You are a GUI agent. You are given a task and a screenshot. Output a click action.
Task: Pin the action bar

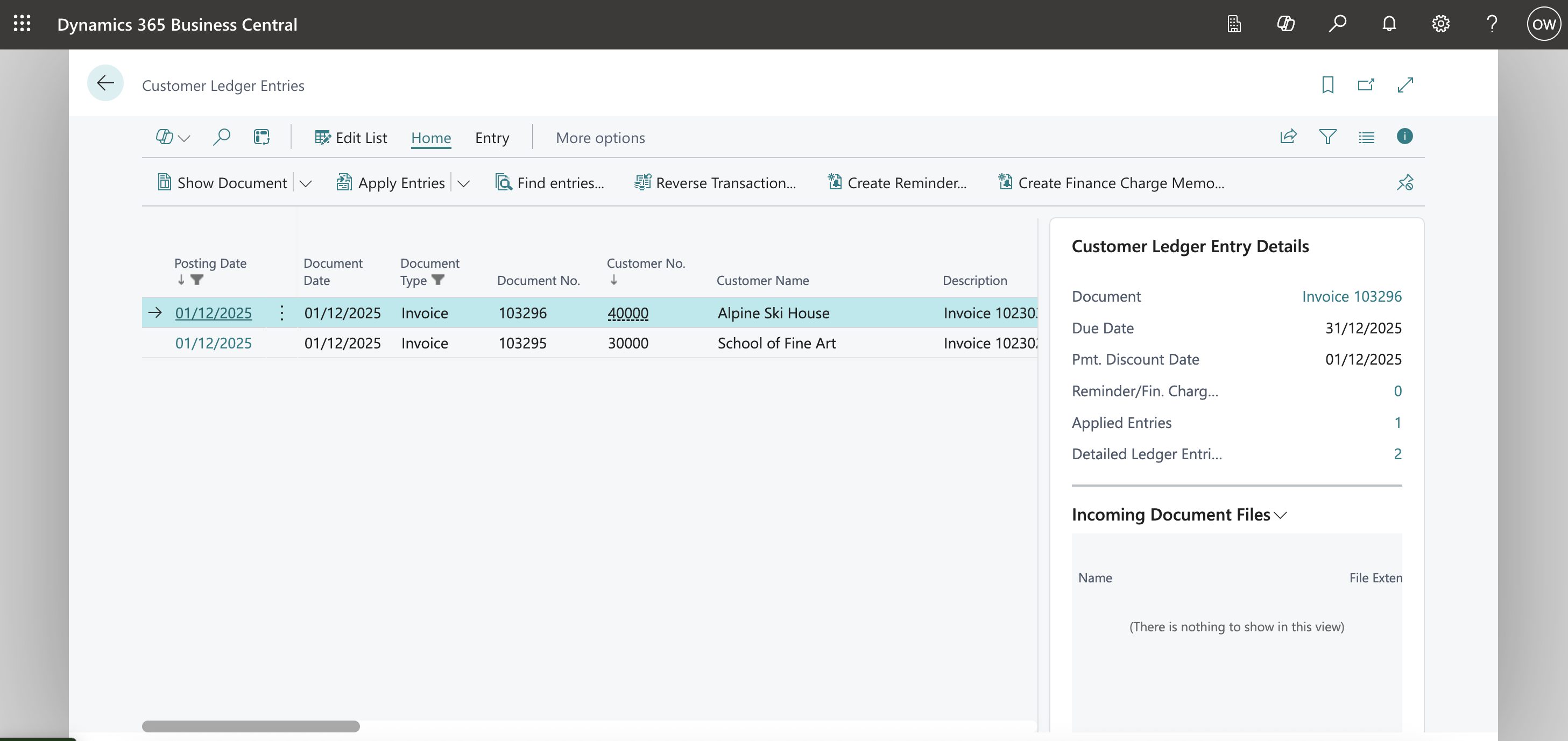(x=1405, y=182)
